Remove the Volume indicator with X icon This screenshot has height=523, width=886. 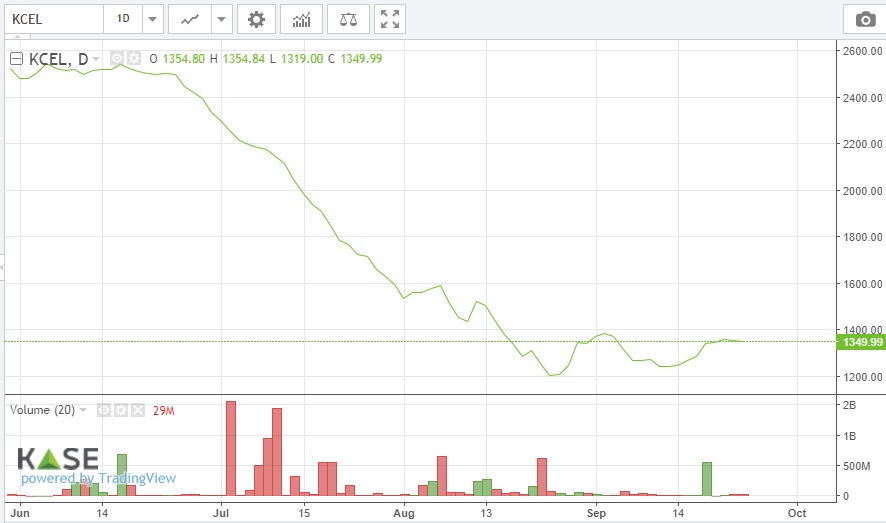point(138,410)
